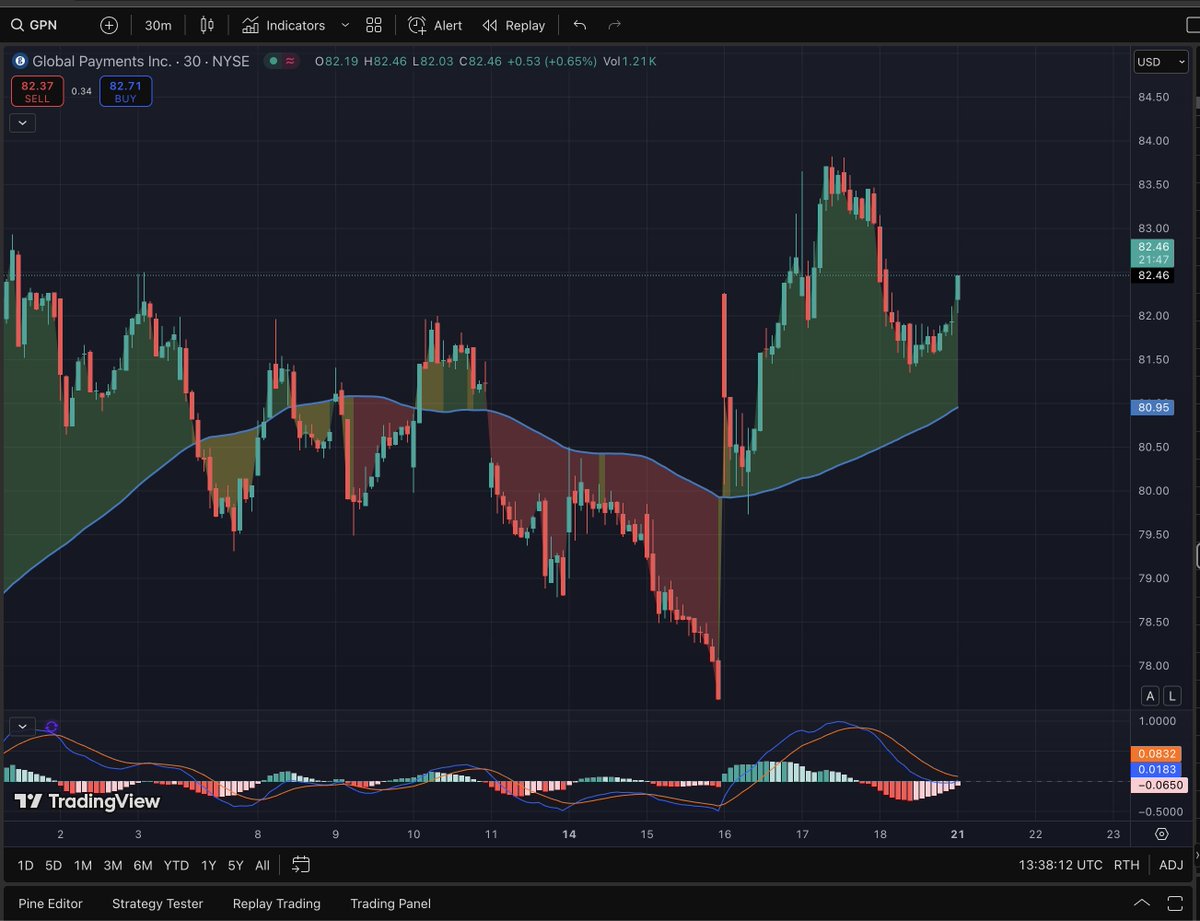Add symbol with the plus icon
1200x921 pixels.
[109, 25]
